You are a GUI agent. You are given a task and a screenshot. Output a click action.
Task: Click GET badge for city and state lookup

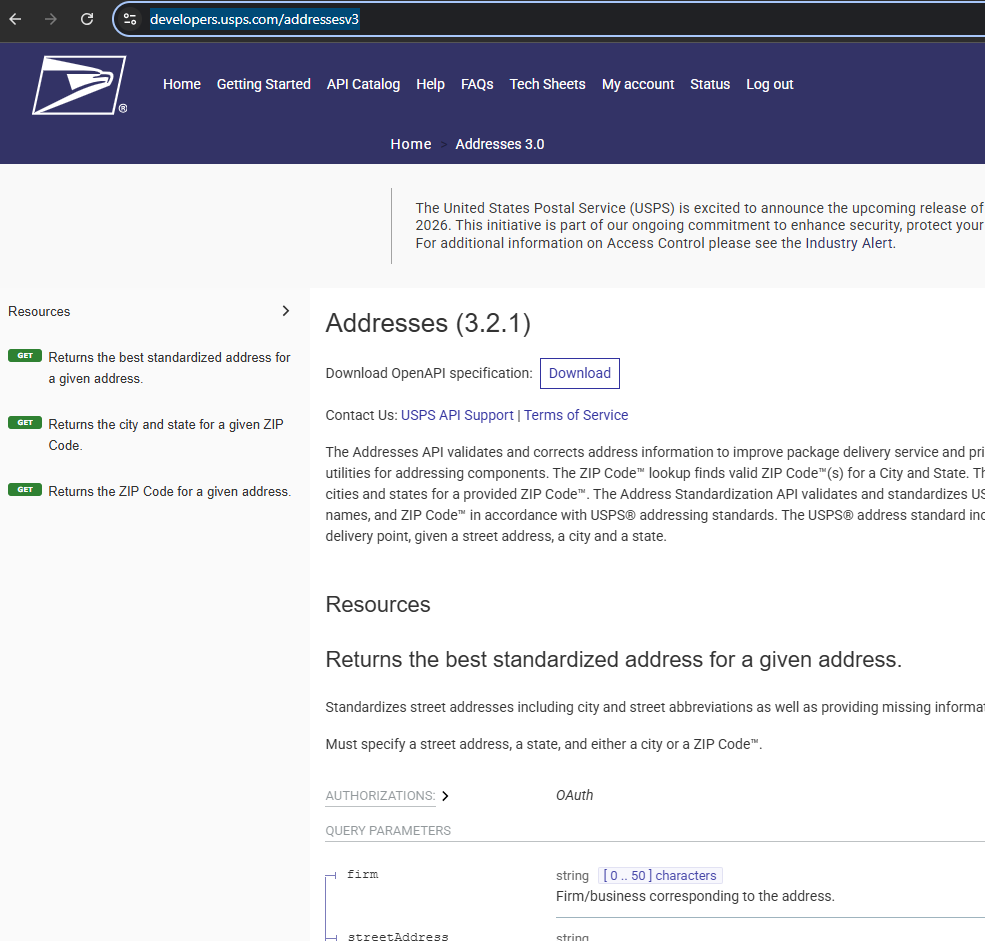pyautogui.click(x=25, y=423)
